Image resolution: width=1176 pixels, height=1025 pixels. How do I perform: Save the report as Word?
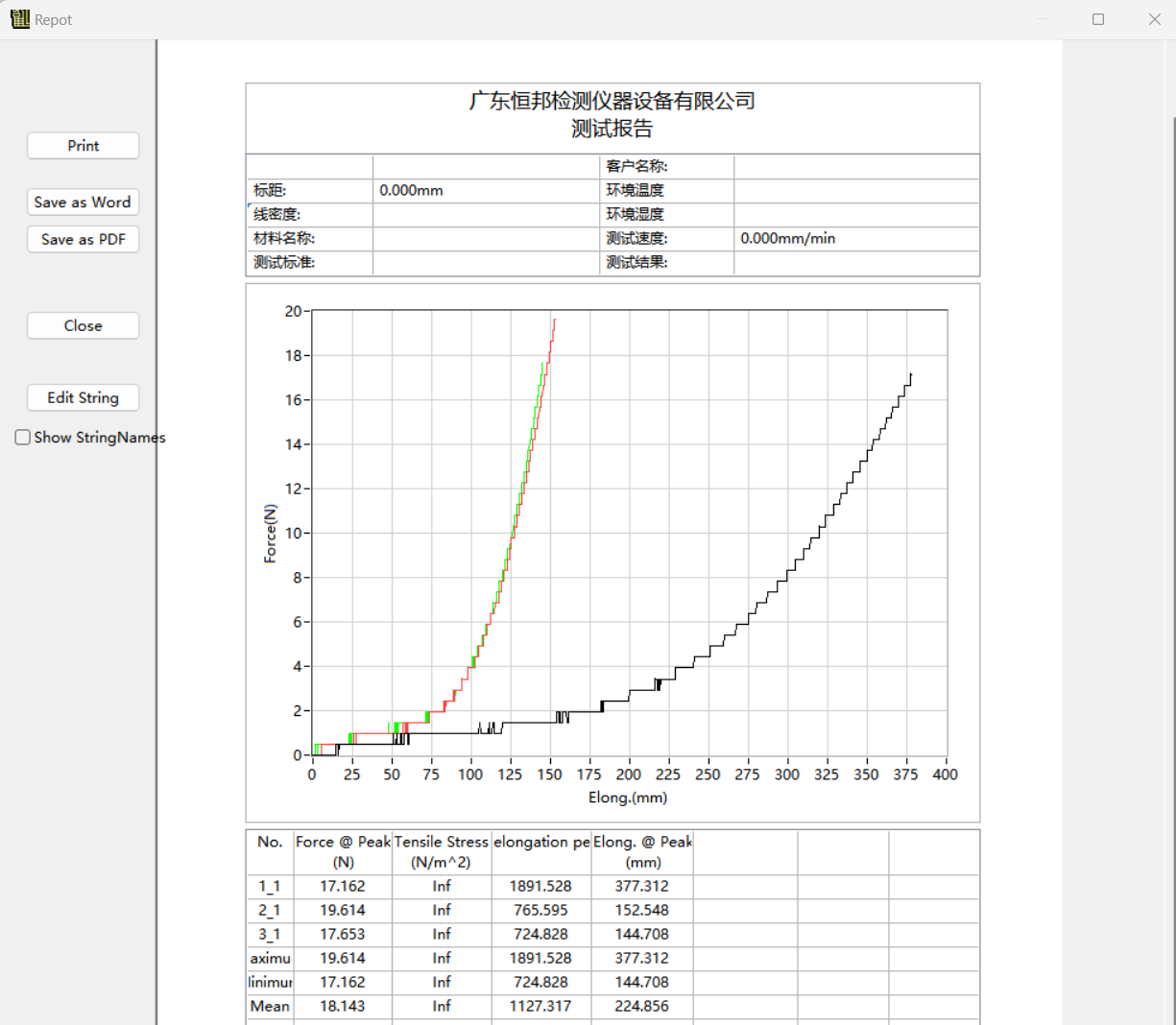(83, 203)
